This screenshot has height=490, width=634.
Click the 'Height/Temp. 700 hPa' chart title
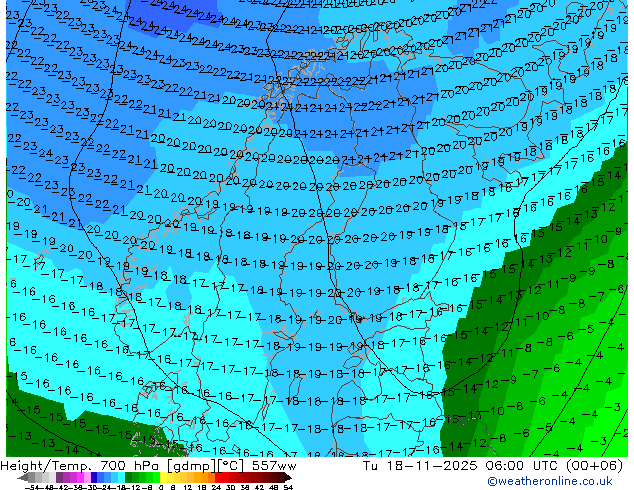click(x=80, y=465)
